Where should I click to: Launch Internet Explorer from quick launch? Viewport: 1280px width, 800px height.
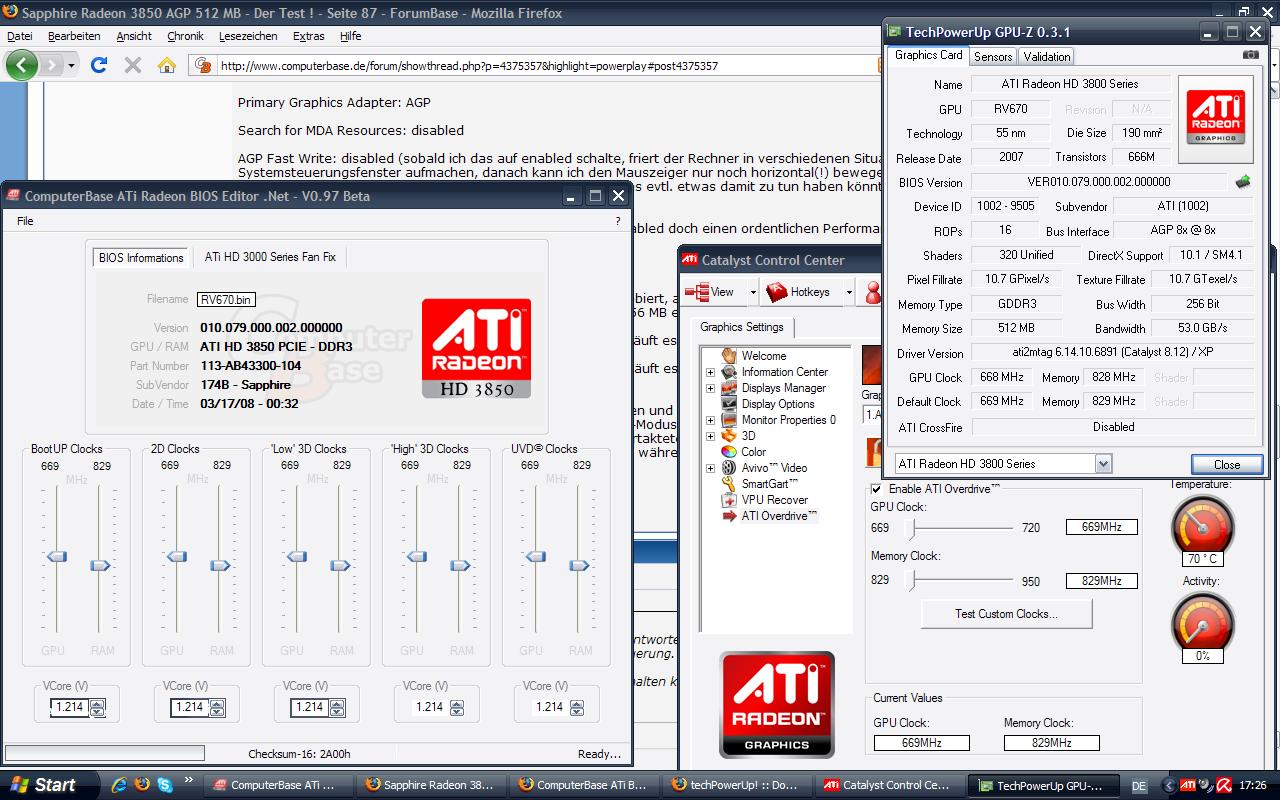(119, 785)
